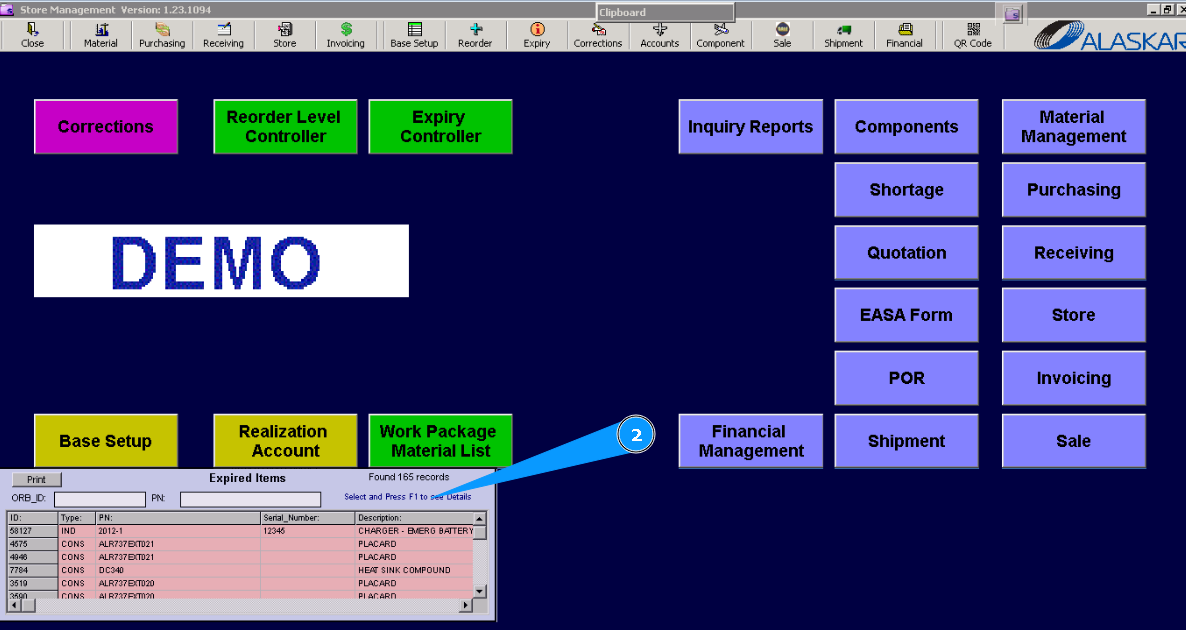Click the QR Code toolbar icon
The width and height of the screenshot is (1186, 633).
(973, 36)
